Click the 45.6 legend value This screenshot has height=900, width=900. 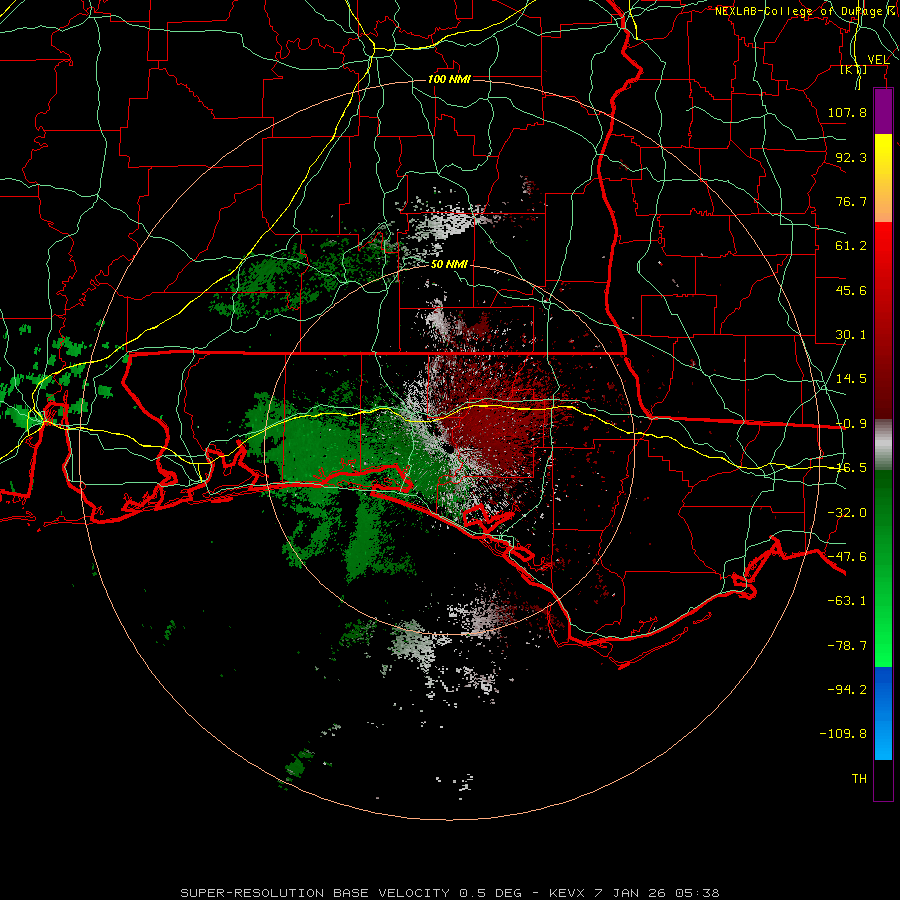pos(851,290)
